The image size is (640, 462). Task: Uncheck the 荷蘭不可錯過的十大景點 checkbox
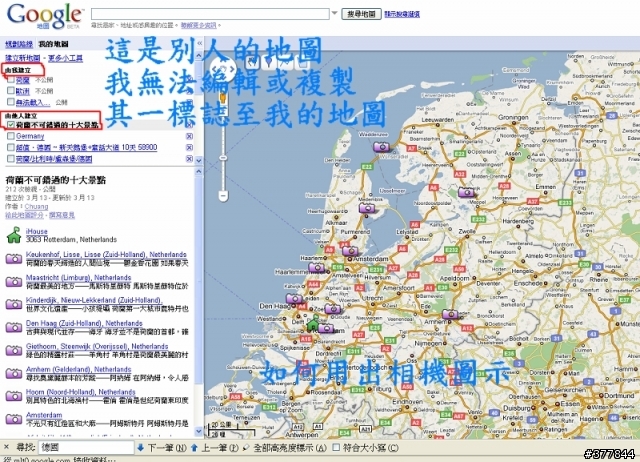pyautogui.click(x=11, y=125)
